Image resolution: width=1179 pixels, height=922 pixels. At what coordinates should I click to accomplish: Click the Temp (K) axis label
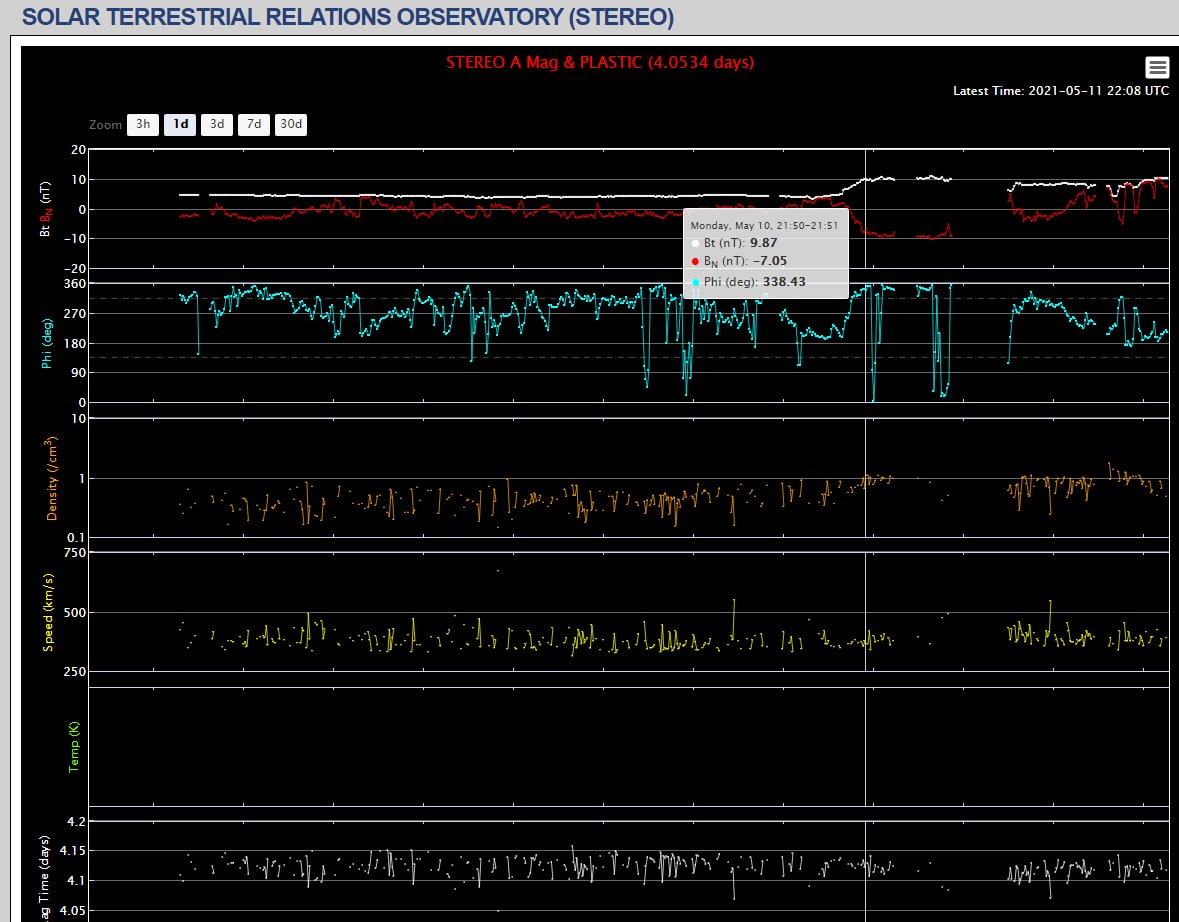[74, 747]
